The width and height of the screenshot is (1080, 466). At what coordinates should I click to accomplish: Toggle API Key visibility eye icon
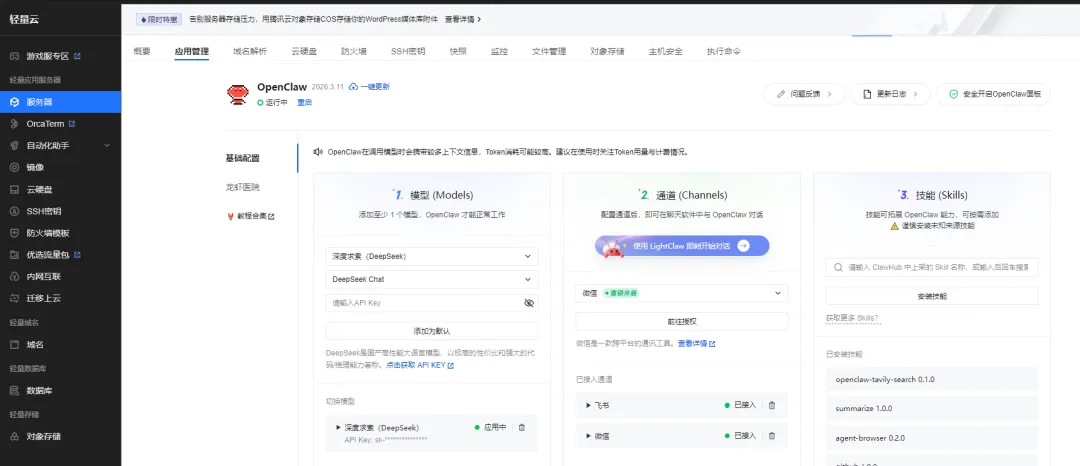pos(529,303)
